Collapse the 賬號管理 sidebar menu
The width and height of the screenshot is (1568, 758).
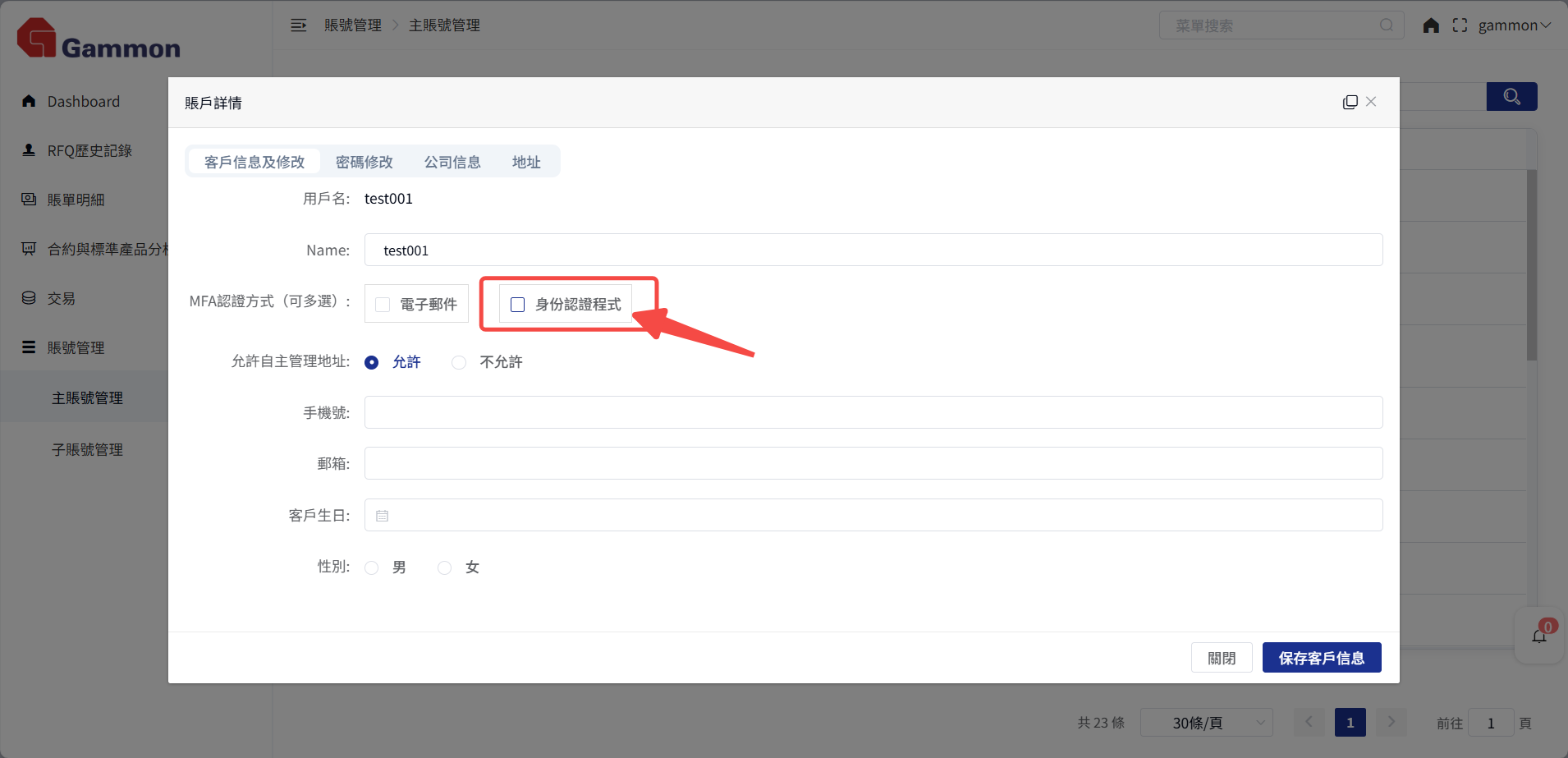[76, 347]
